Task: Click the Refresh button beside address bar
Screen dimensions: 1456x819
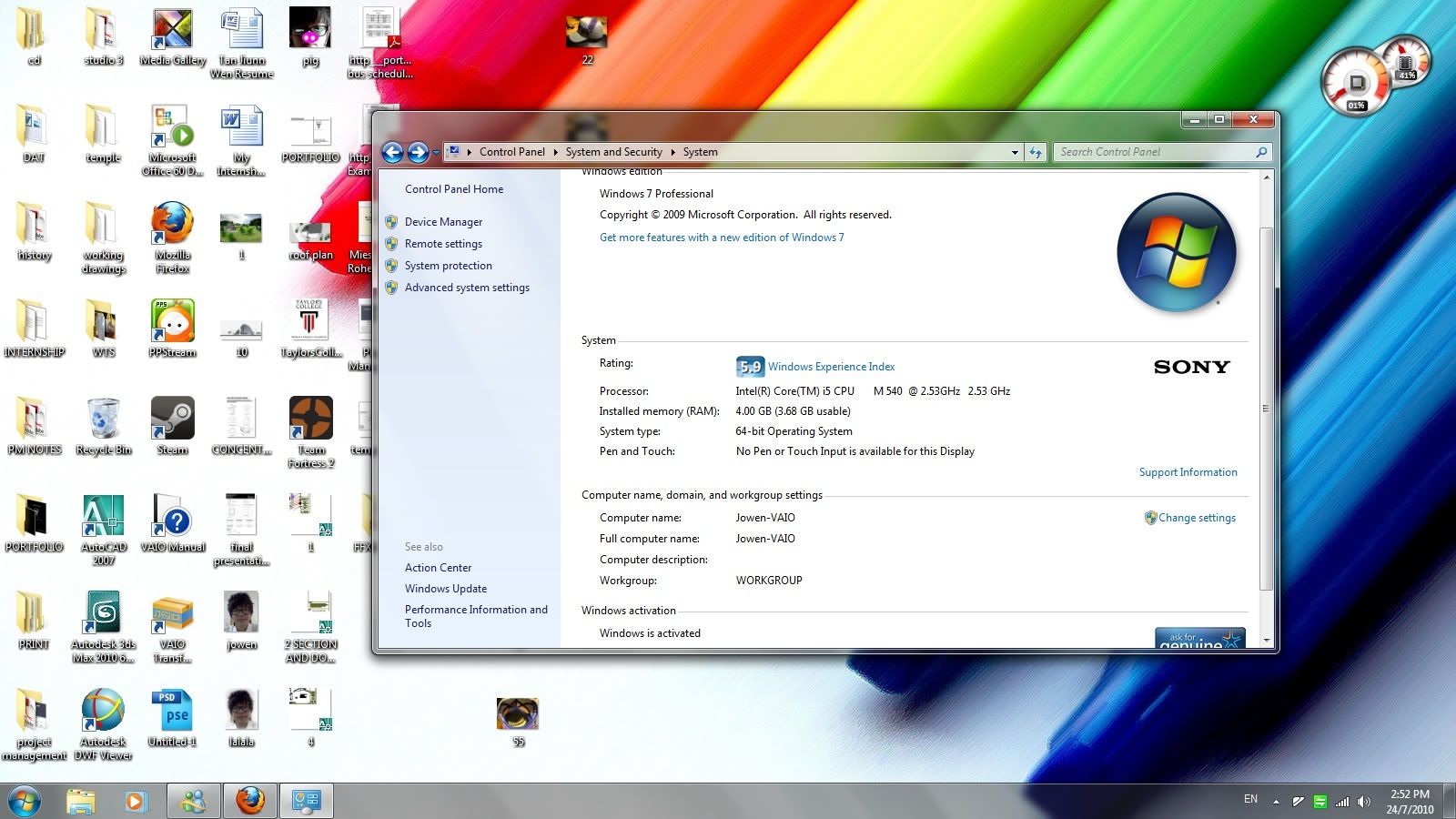Action: tap(1036, 153)
